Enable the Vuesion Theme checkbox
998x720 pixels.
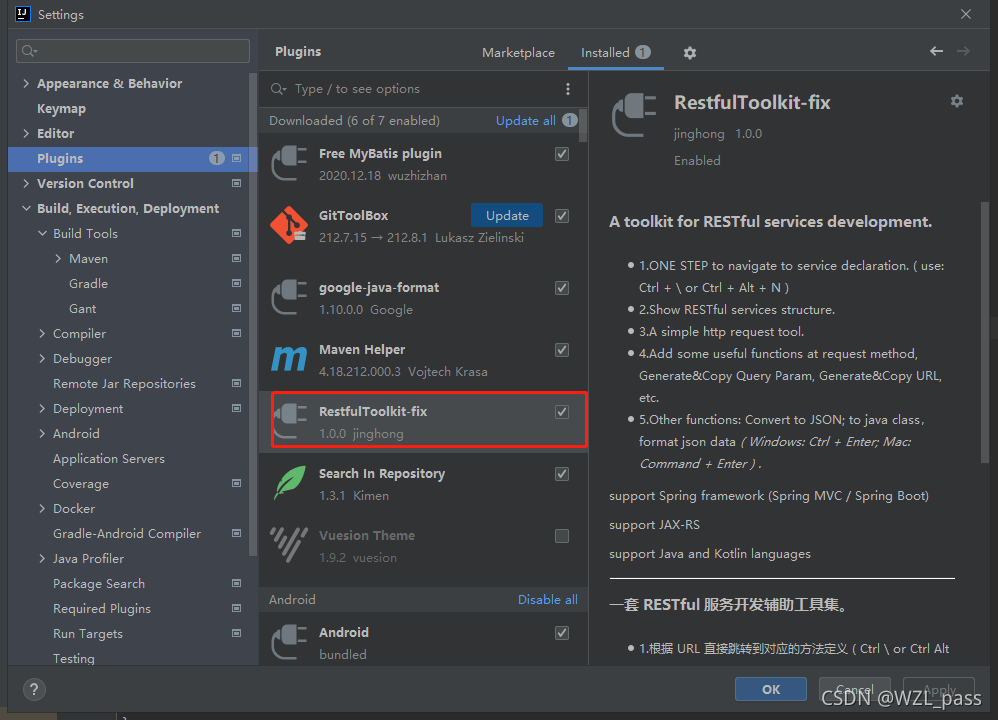pyautogui.click(x=562, y=536)
